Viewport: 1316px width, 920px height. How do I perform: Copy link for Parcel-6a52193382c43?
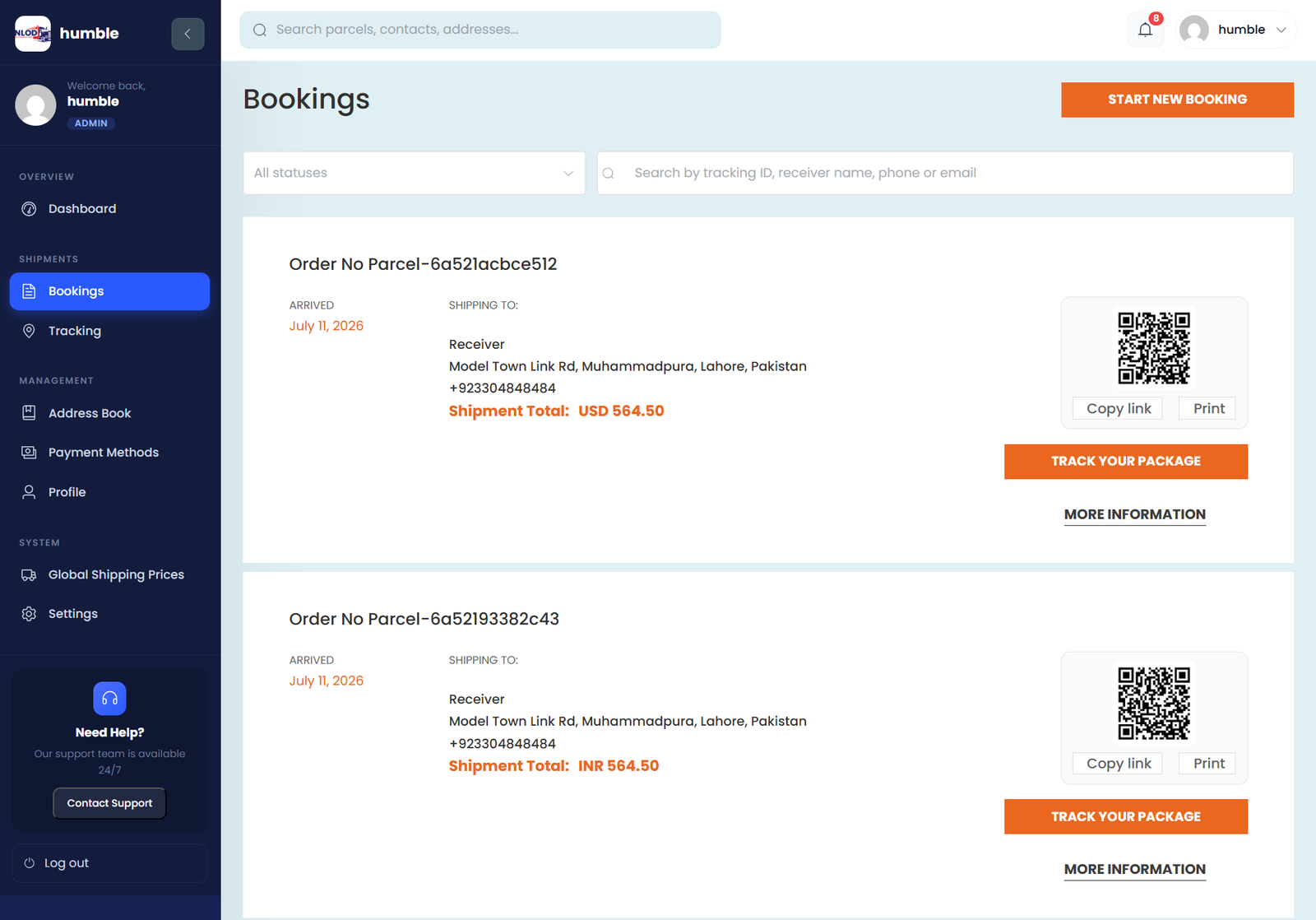pos(1118,764)
